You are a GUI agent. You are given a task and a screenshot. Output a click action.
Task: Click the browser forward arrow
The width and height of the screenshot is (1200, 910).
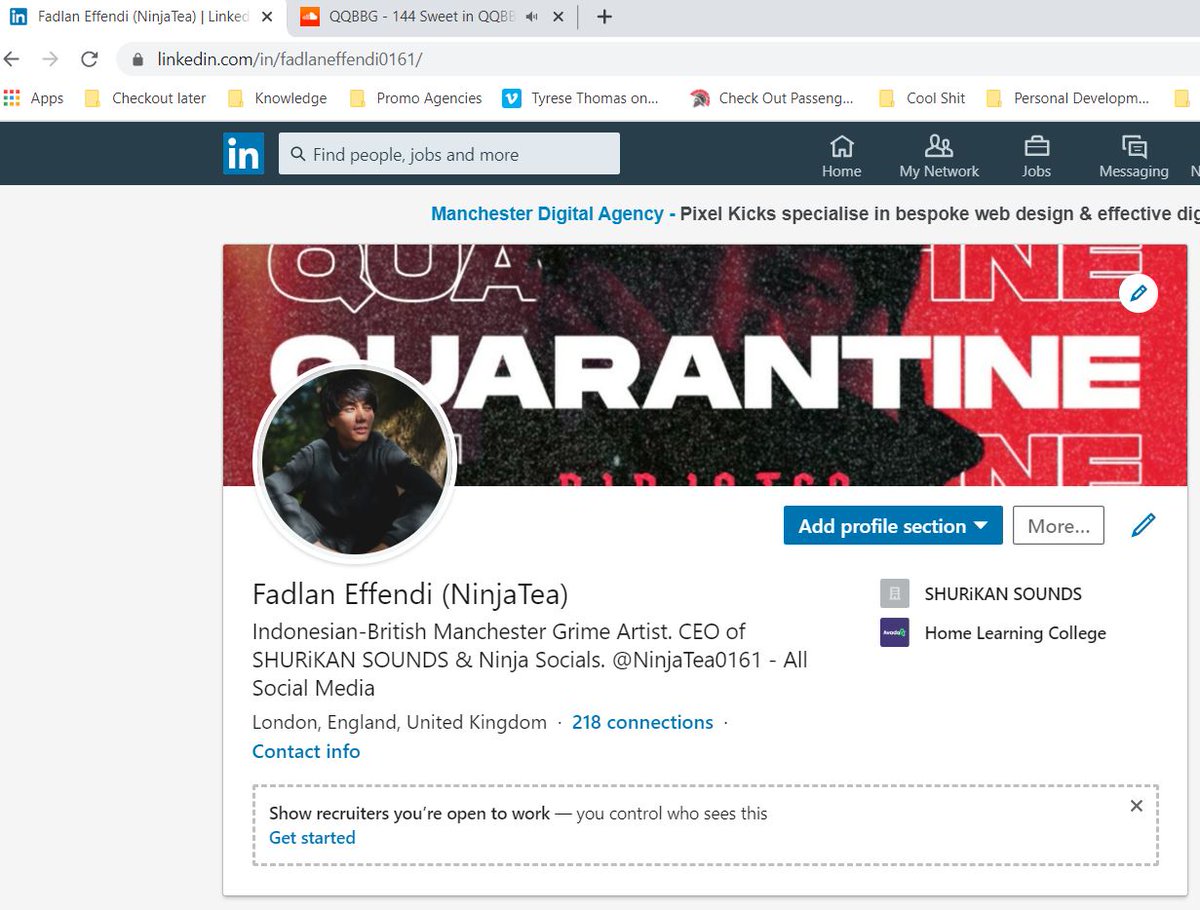pyautogui.click(x=50, y=59)
